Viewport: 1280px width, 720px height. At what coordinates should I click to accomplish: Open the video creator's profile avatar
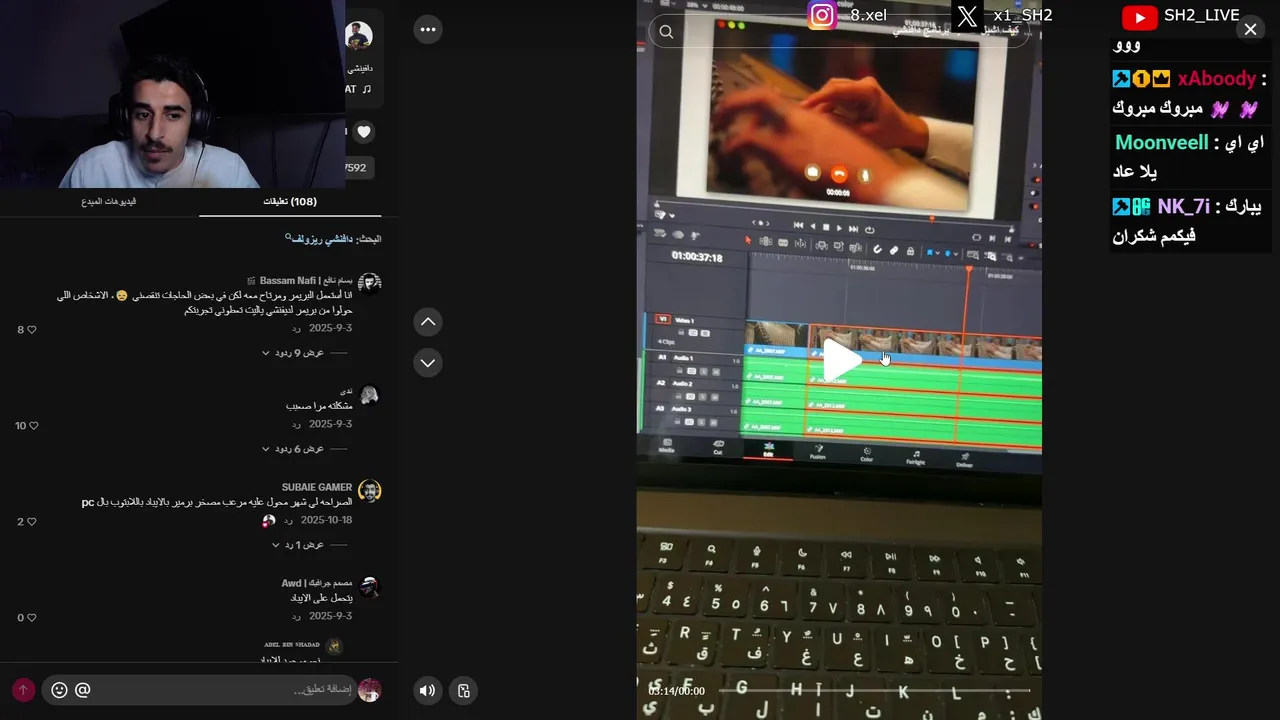tap(359, 36)
